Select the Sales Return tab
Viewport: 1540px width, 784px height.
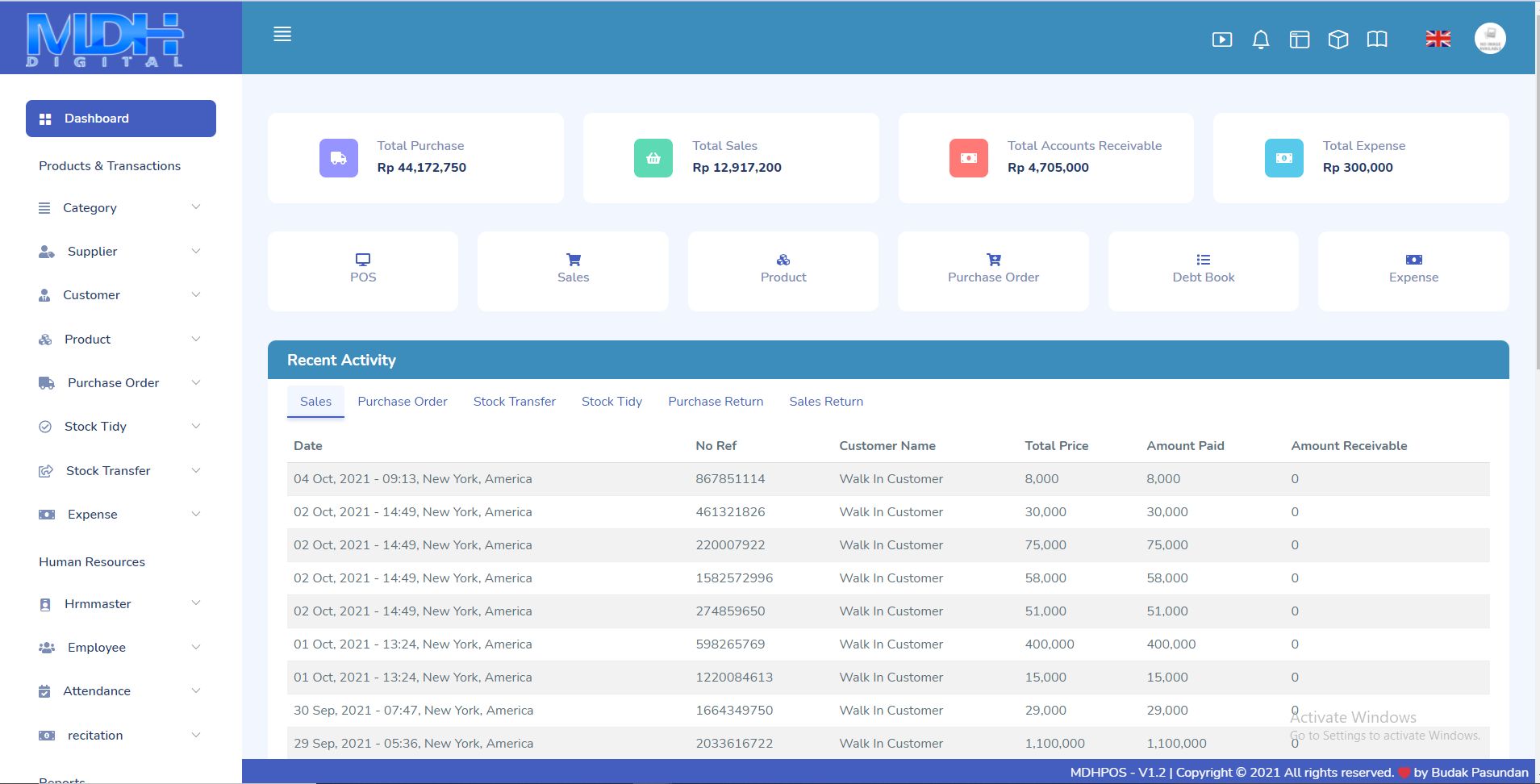click(825, 402)
